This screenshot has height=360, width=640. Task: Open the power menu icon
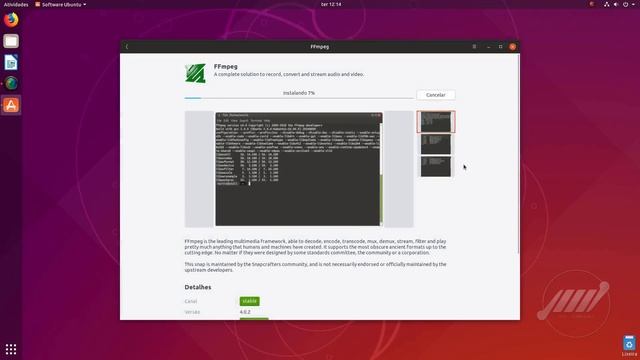pos(625,4)
